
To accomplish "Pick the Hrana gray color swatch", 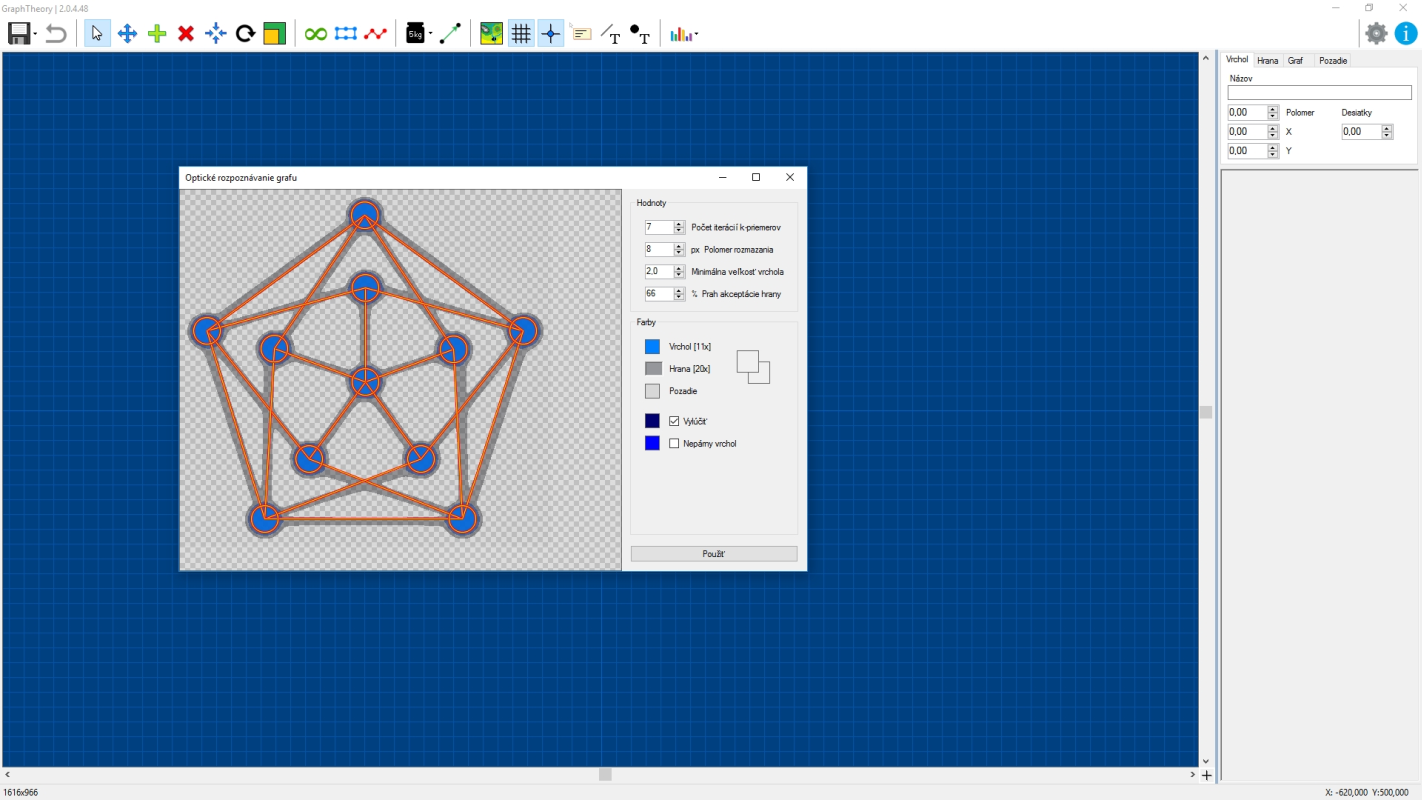I will pos(653,369).
